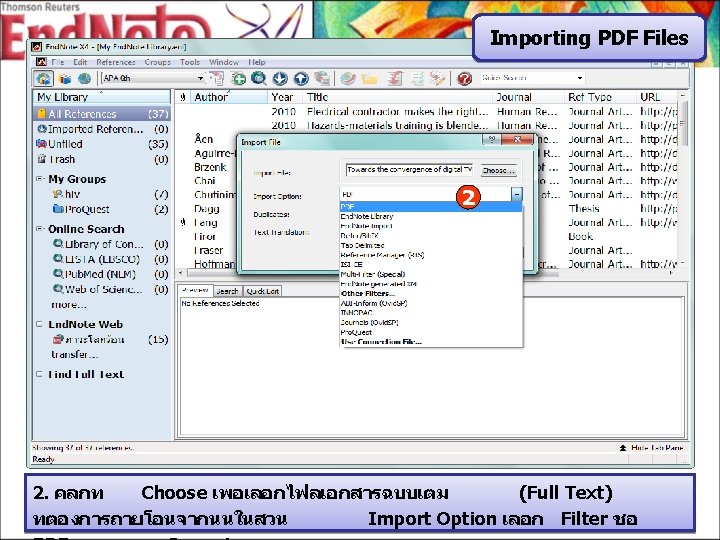This screenshot has height=540, width=720.
Task: Click Return to Word Processor toolbar icon
Action: (437, 79)
